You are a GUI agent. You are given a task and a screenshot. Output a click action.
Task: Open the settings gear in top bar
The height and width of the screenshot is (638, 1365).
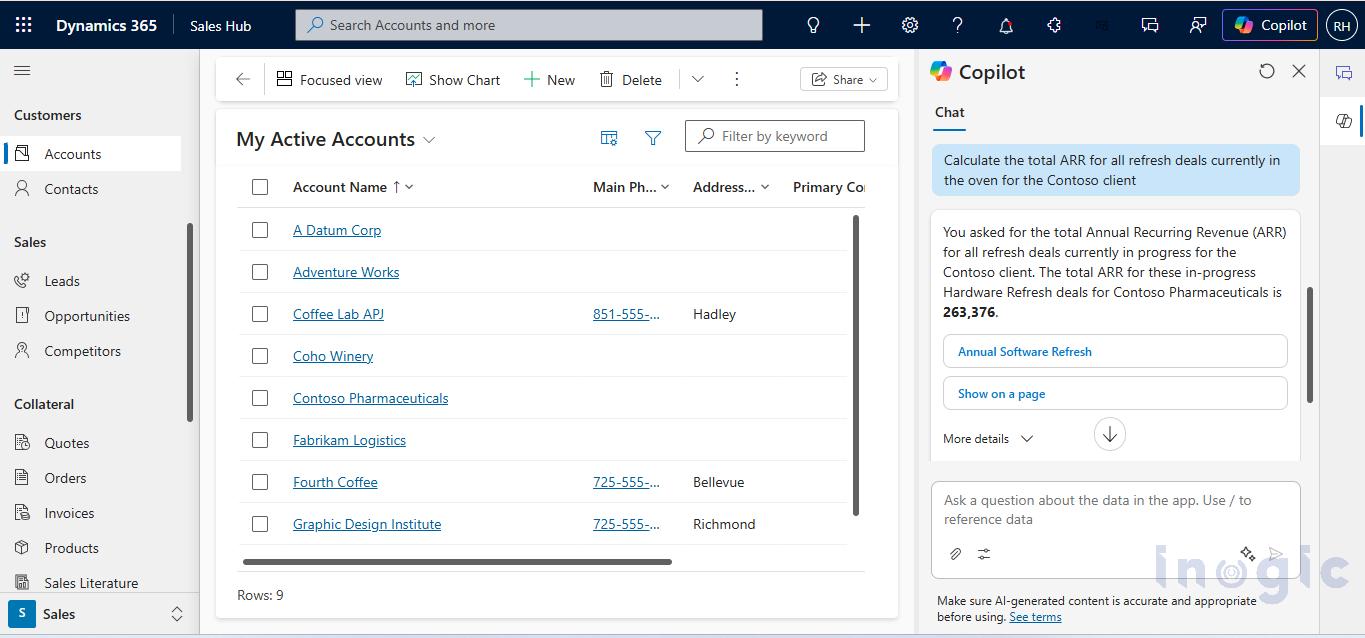(x=909, y=25)
